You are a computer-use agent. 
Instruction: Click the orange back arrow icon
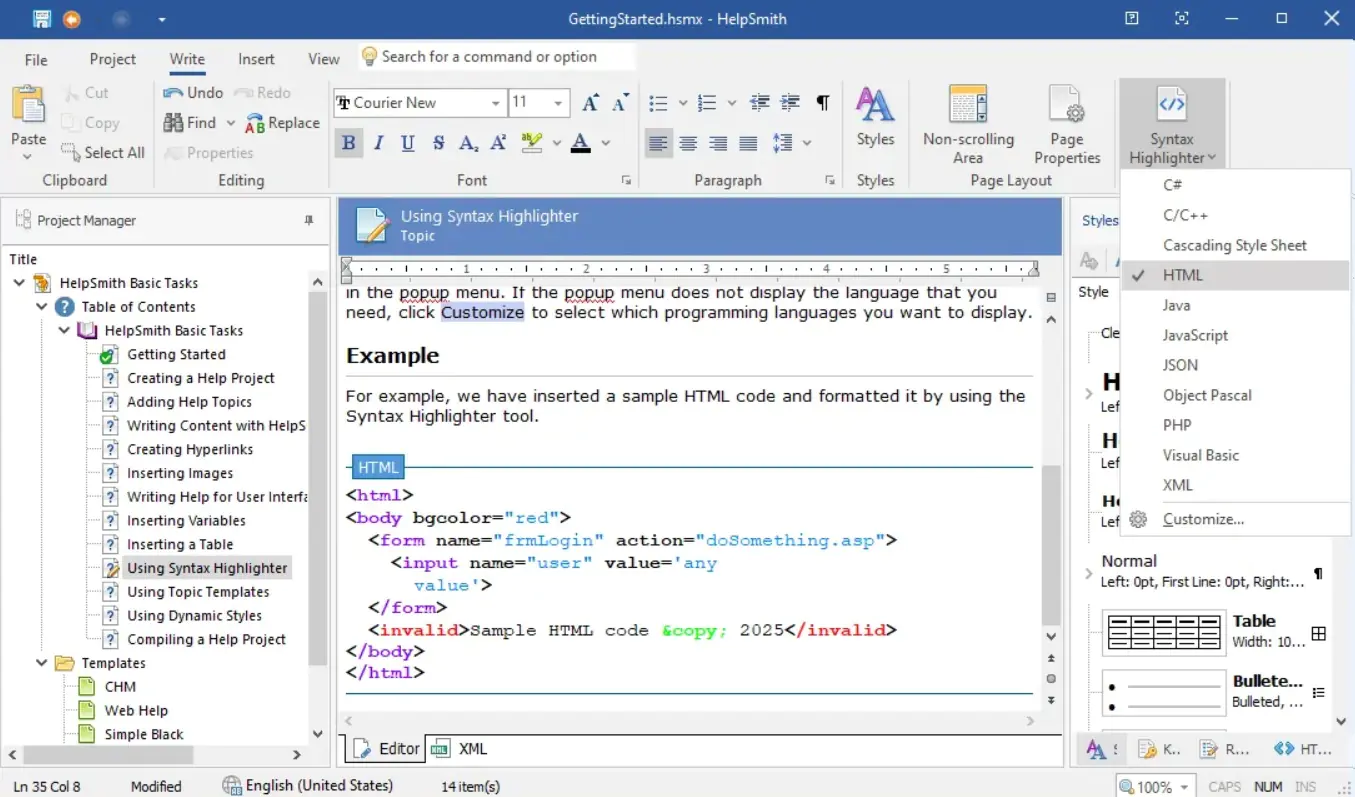pos(72,19)
